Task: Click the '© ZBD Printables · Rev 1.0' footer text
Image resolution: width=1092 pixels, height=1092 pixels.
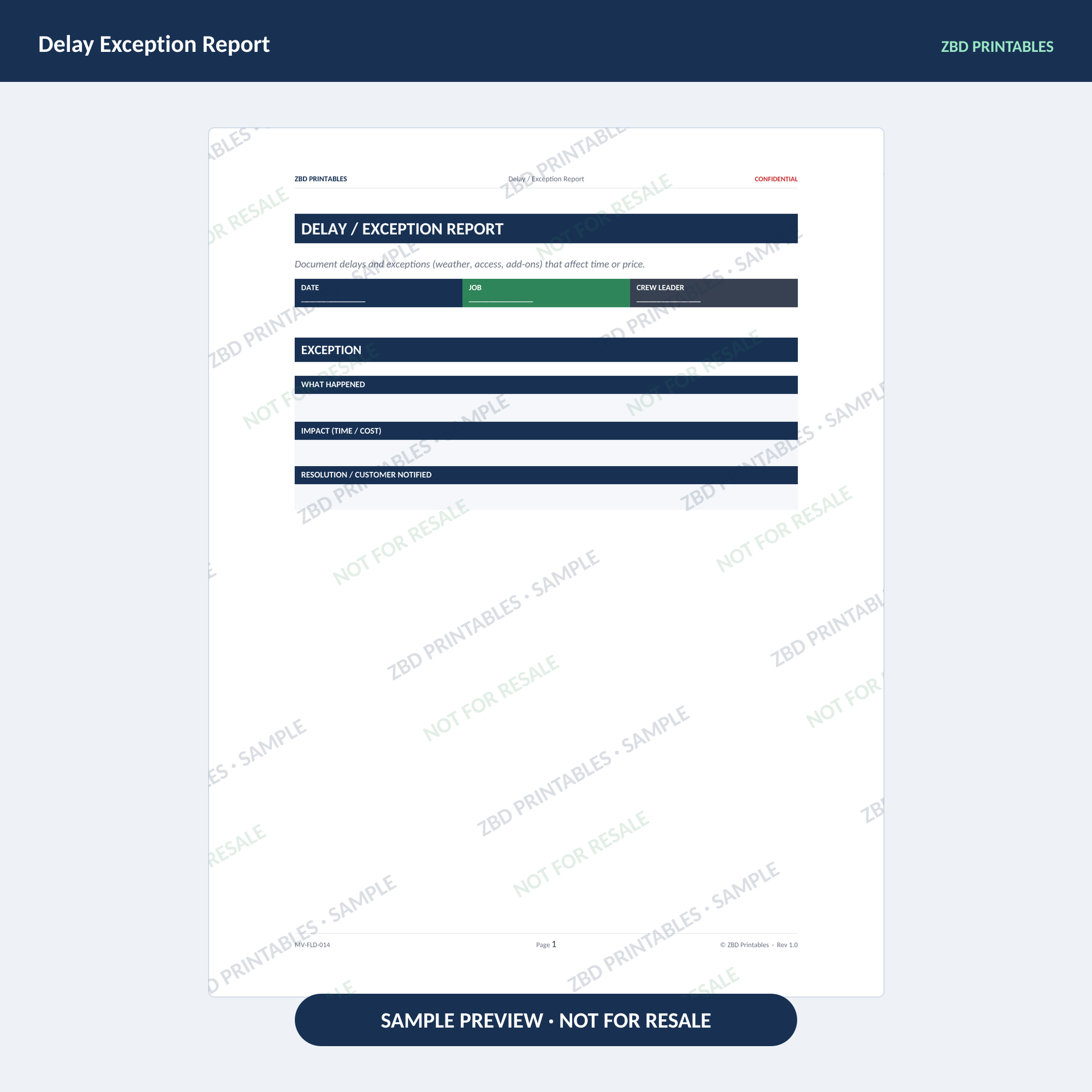Action: click(x=758, y=945)
